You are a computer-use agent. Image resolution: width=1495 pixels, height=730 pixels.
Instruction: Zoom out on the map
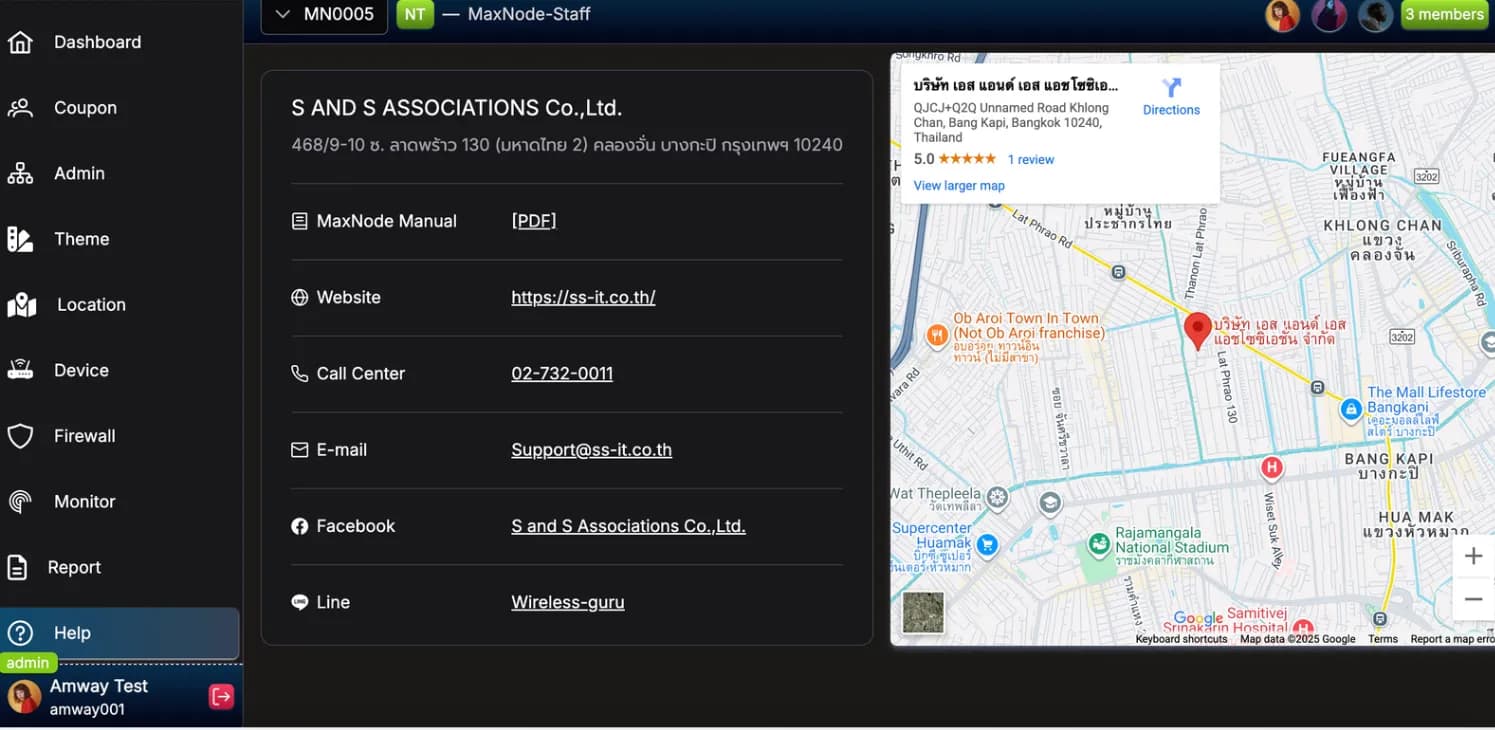pyautogui.click(x=1473, y=600)
